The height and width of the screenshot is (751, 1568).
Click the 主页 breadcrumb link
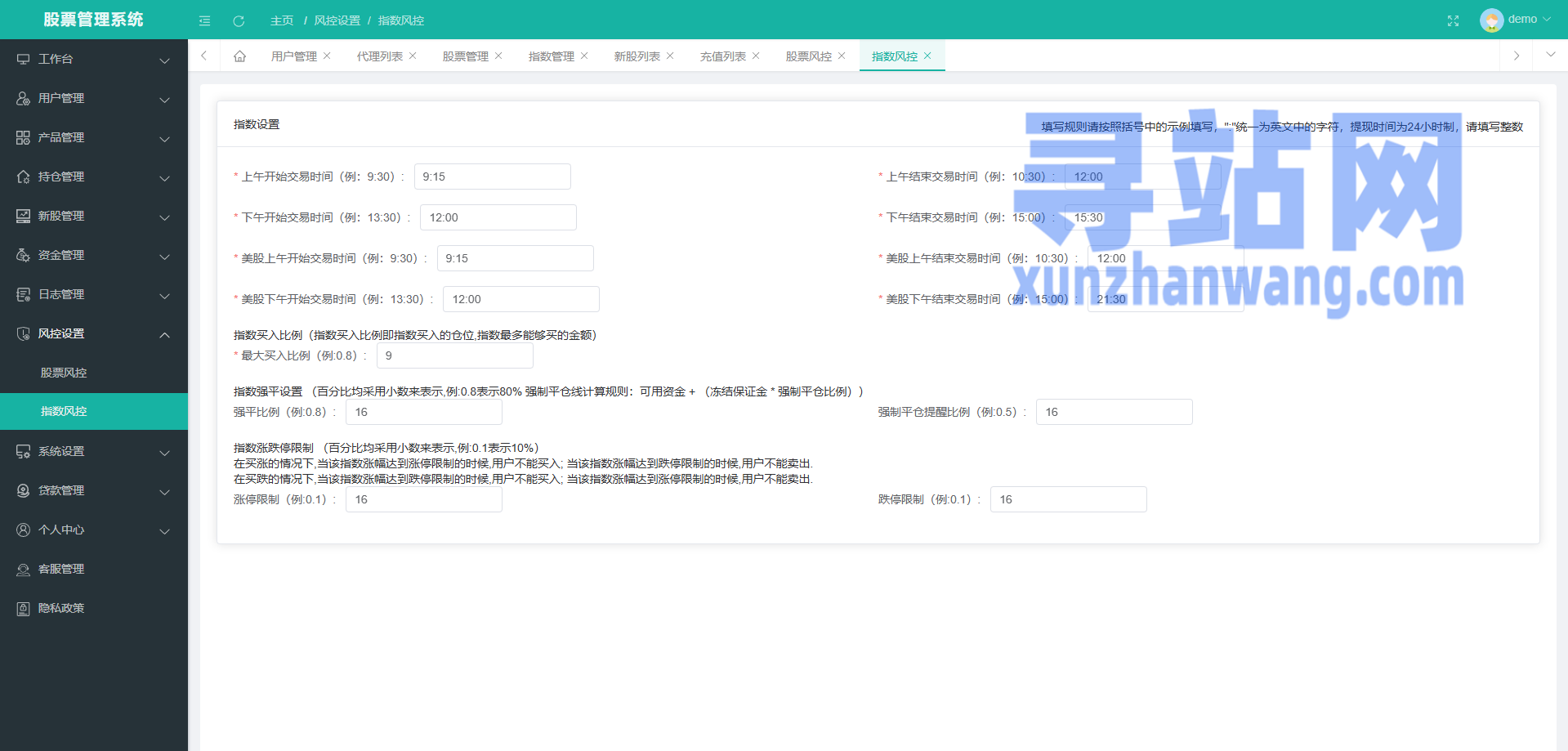282,20
